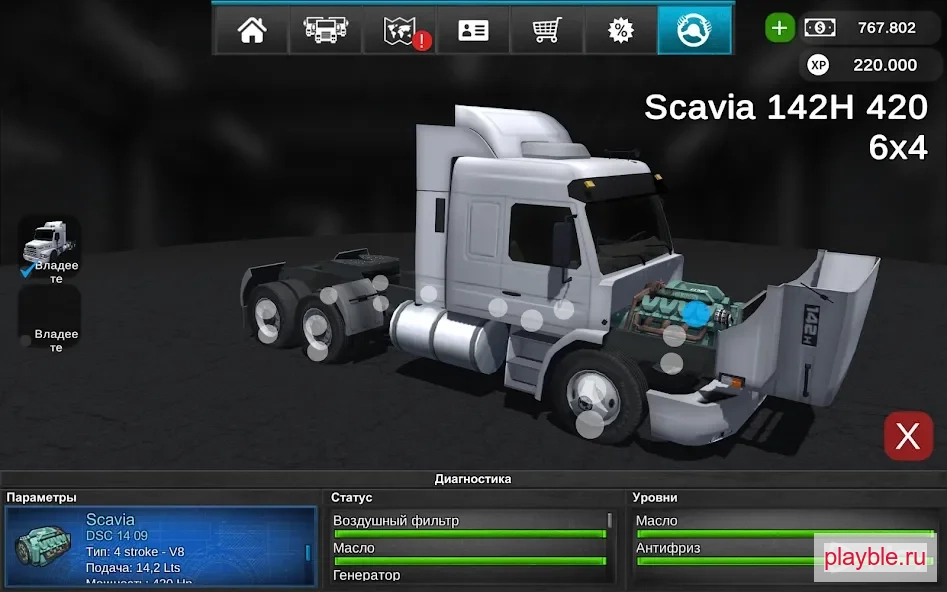The height and width of the screenshot is (592, 947).
Task: Click the Status panel scrollbar
Action: pyautogui.click(x=609, y=520)
